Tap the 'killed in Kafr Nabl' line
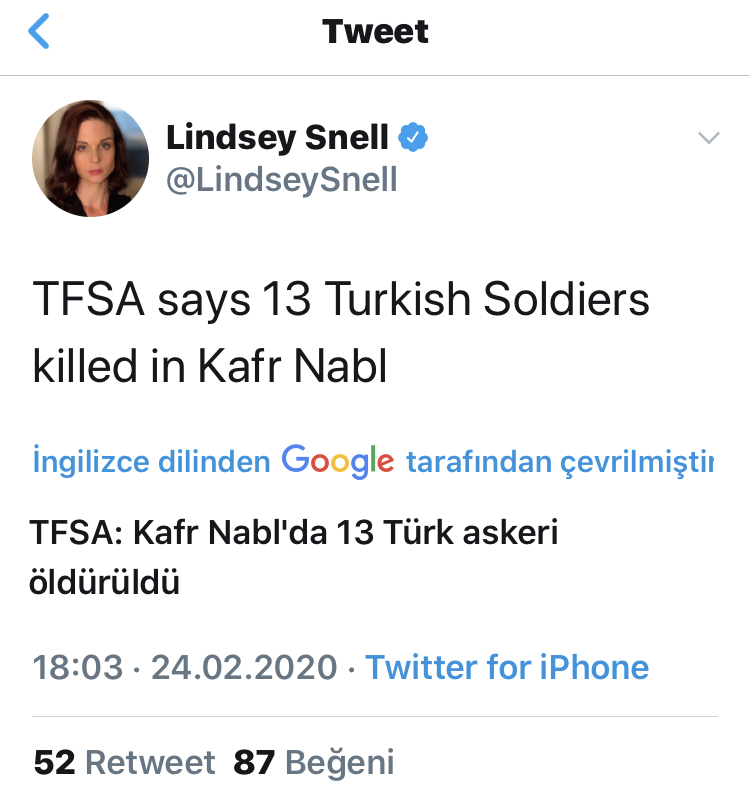750x788 pixels. click(x=210, y=366)
